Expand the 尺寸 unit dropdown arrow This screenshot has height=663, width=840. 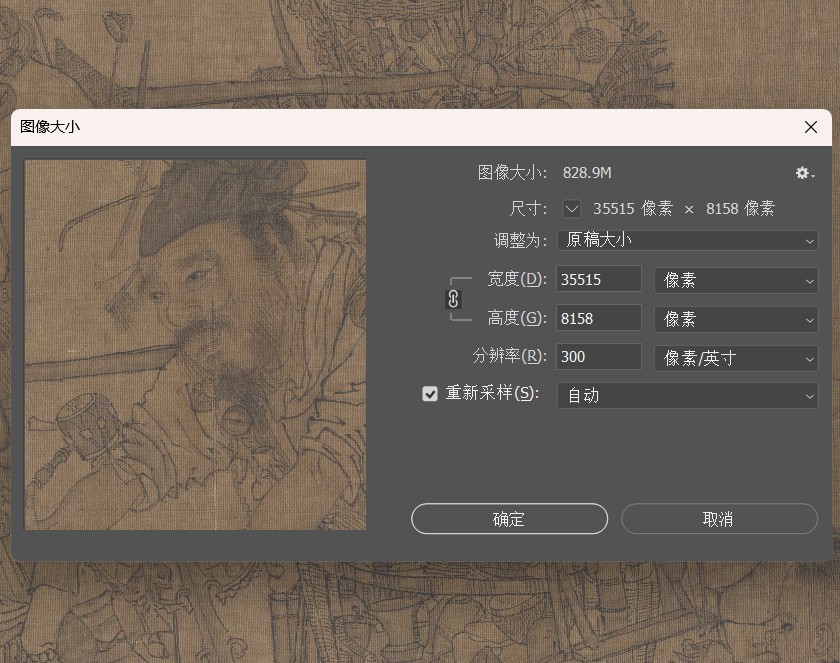pyautogui.click(x=572, y=209)
